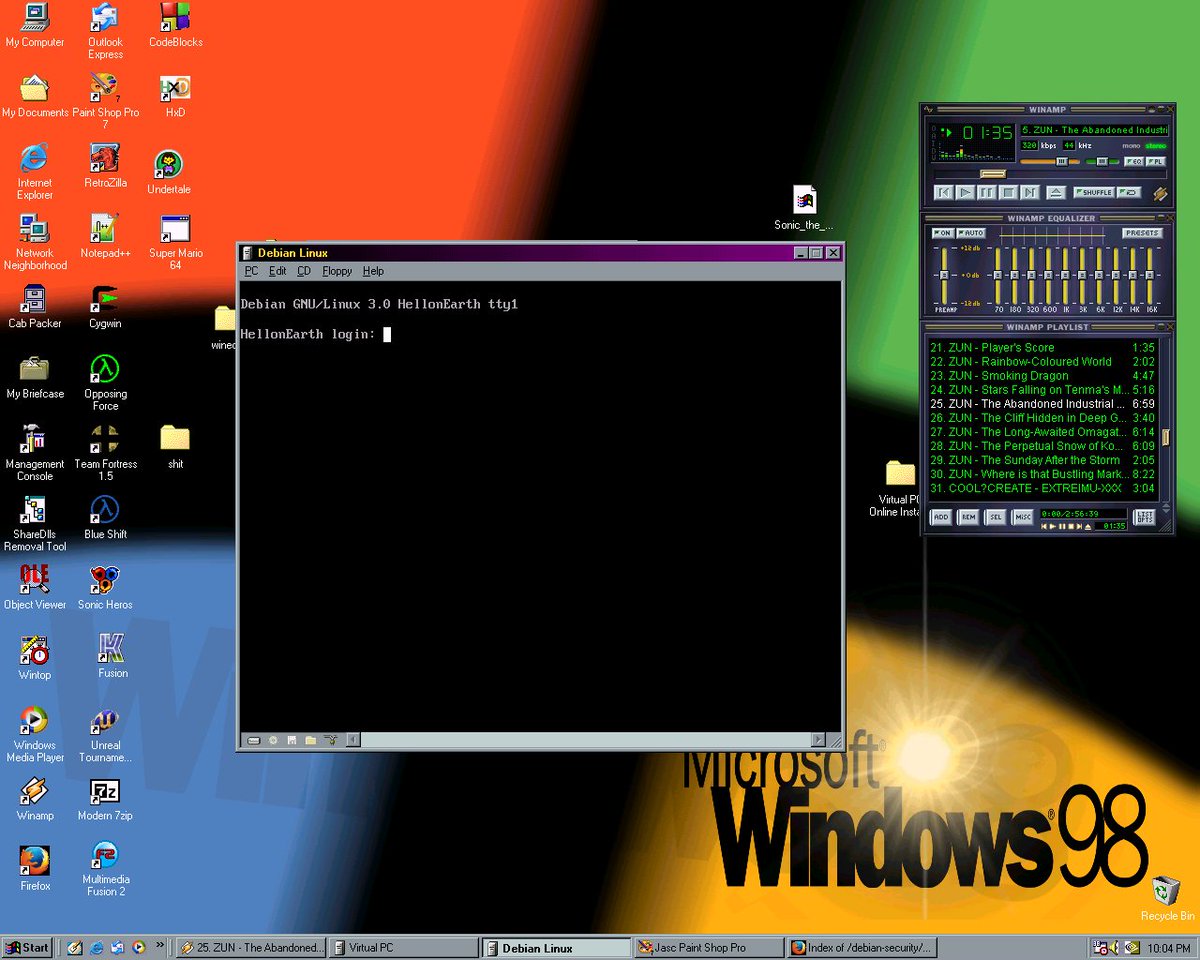Image resolution: width=1200 pixels, height=960 pixels.
Task: Open the playlist ADD menu
Action: point(941,517)
